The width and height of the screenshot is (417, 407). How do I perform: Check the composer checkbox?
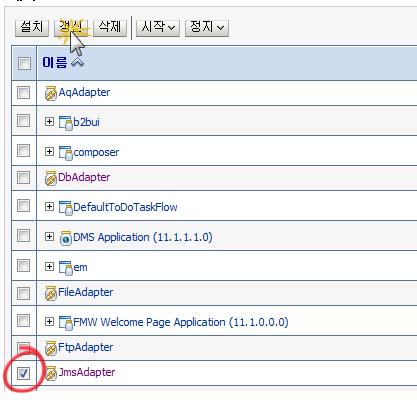coord(24,151)
